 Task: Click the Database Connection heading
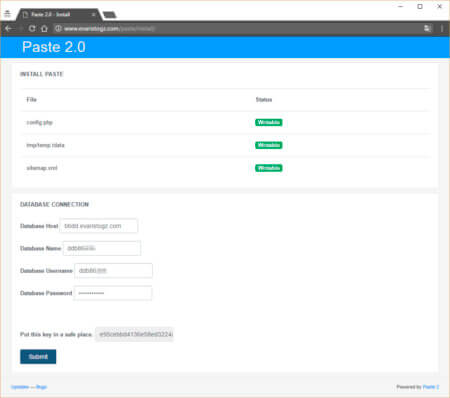[x=54, y=204]
